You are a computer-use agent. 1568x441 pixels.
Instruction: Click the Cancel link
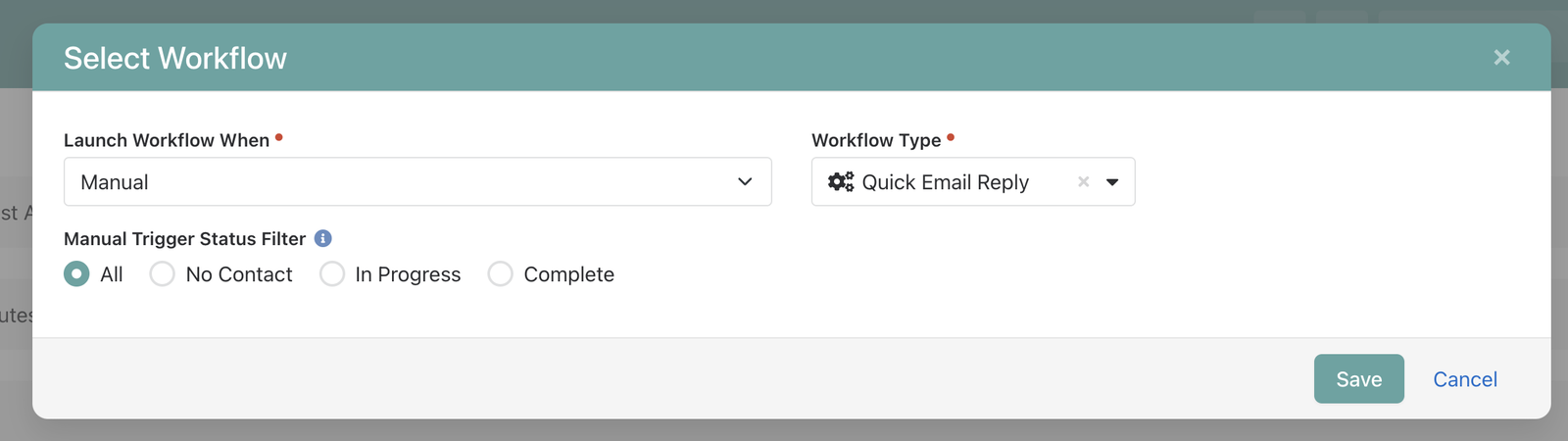(x=1465, y=379)
